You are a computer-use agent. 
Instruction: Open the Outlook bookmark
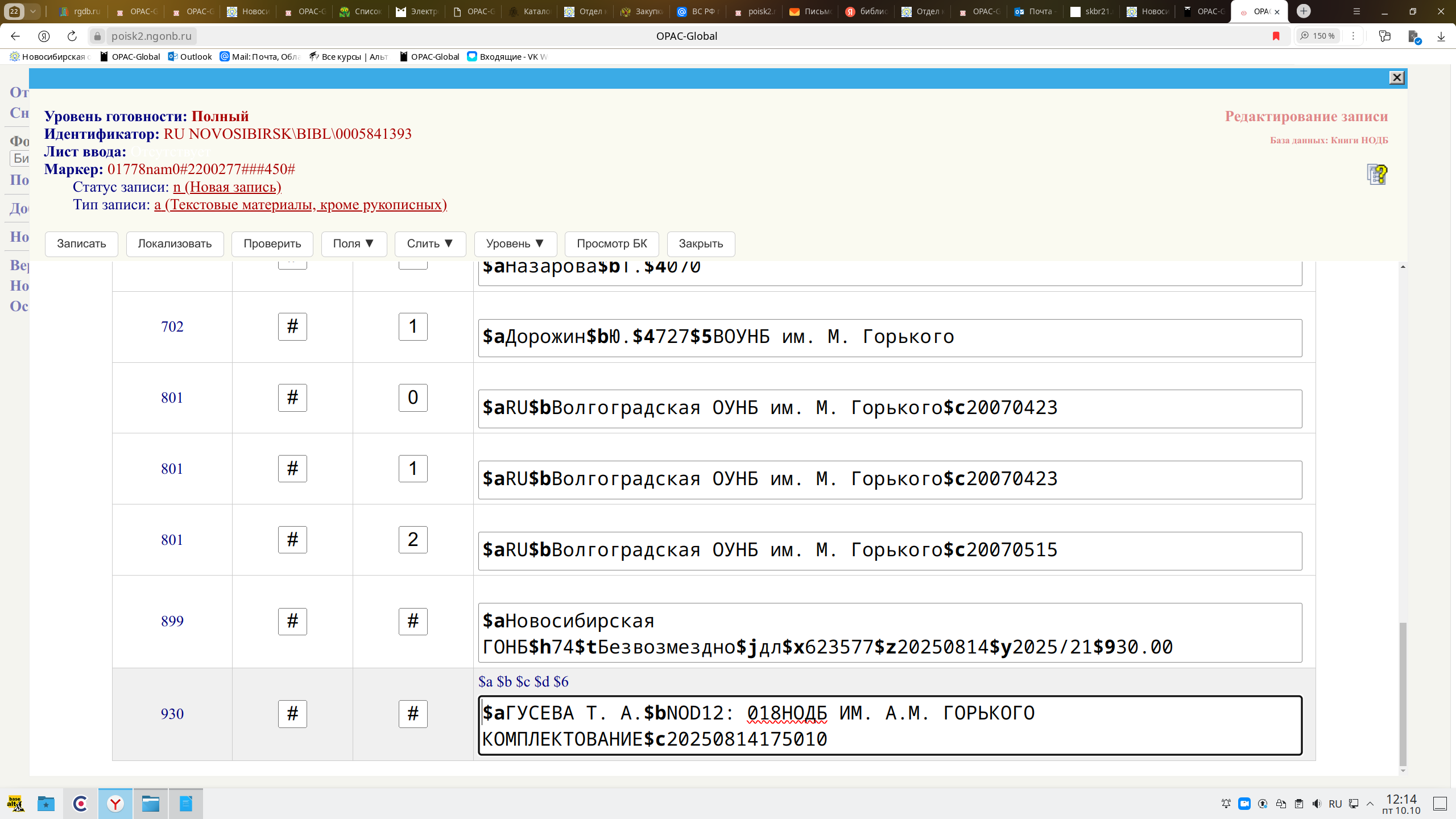click(x=190, y=56)
